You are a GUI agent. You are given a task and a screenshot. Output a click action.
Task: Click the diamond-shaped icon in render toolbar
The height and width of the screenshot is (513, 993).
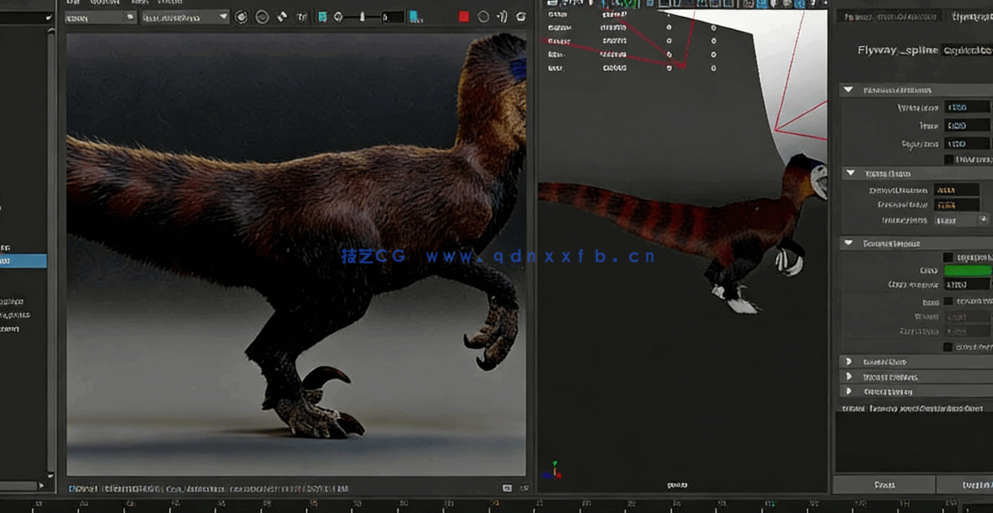[282, 17]
